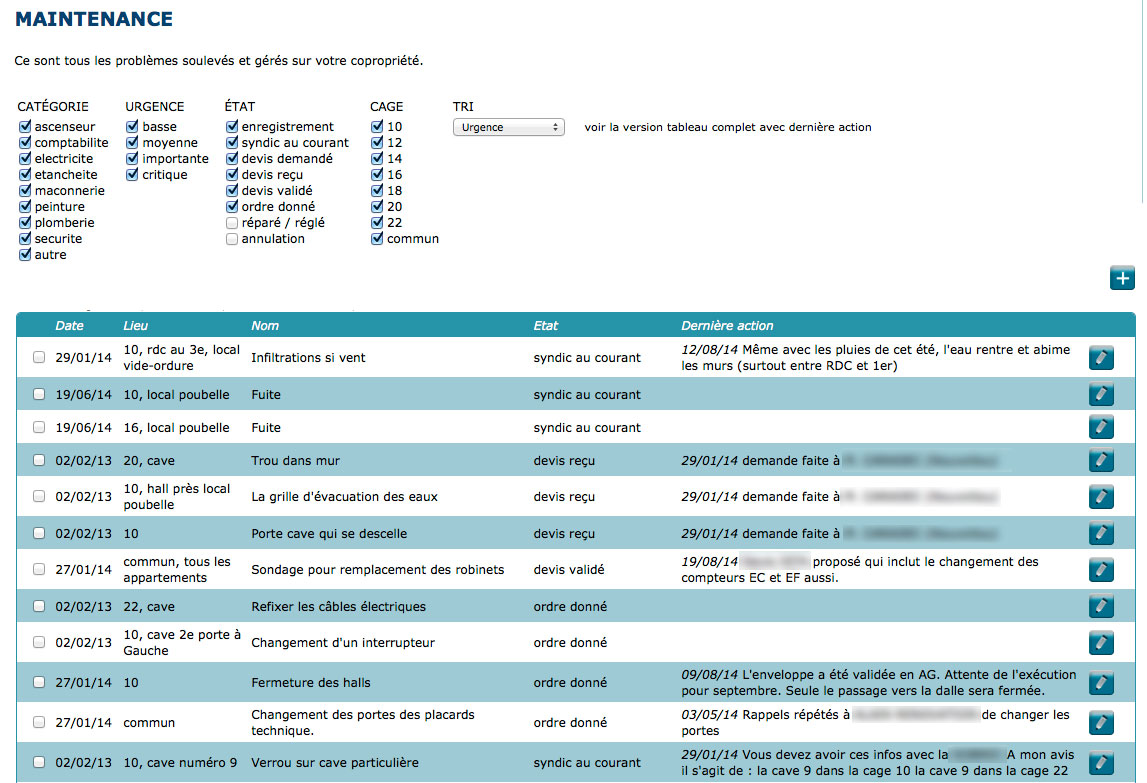
Task: Click 'Sondage pour remplacement des robinets' name
Action: click(377, 569)
